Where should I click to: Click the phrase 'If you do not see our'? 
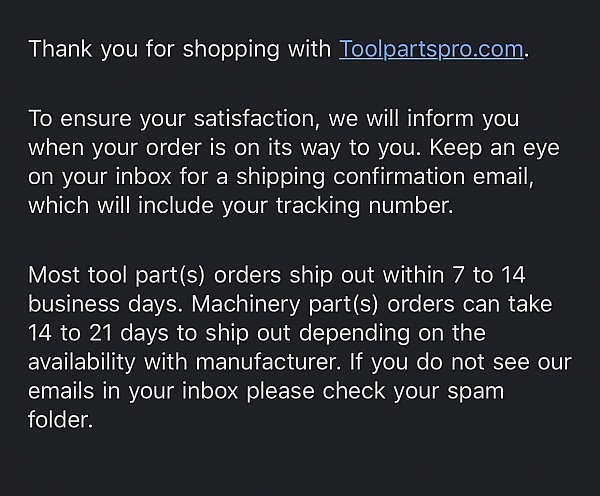point(460,362)
